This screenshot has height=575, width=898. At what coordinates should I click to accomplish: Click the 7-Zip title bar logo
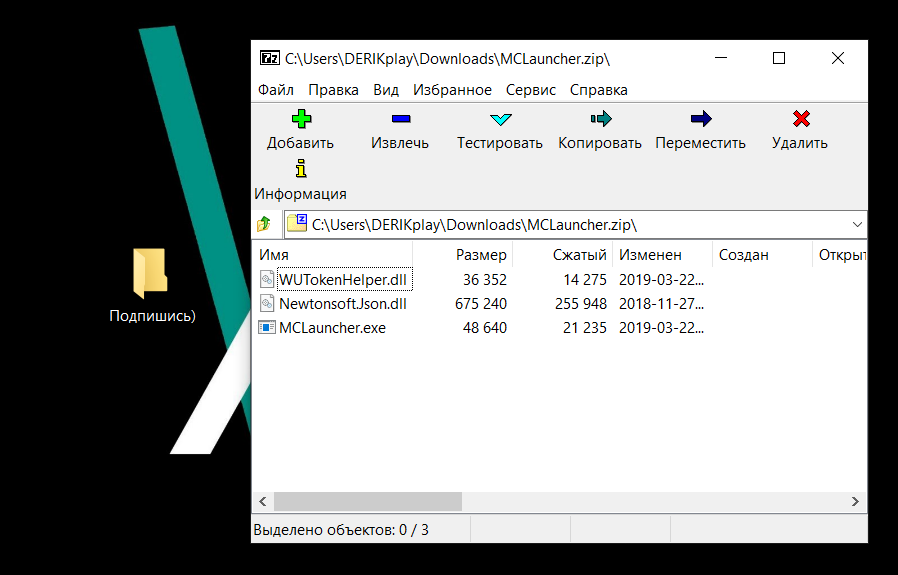click(270, 58)
